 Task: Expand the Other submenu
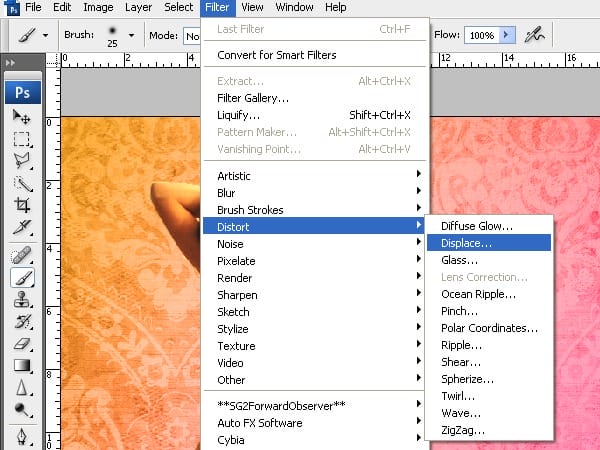pos(315,380)
